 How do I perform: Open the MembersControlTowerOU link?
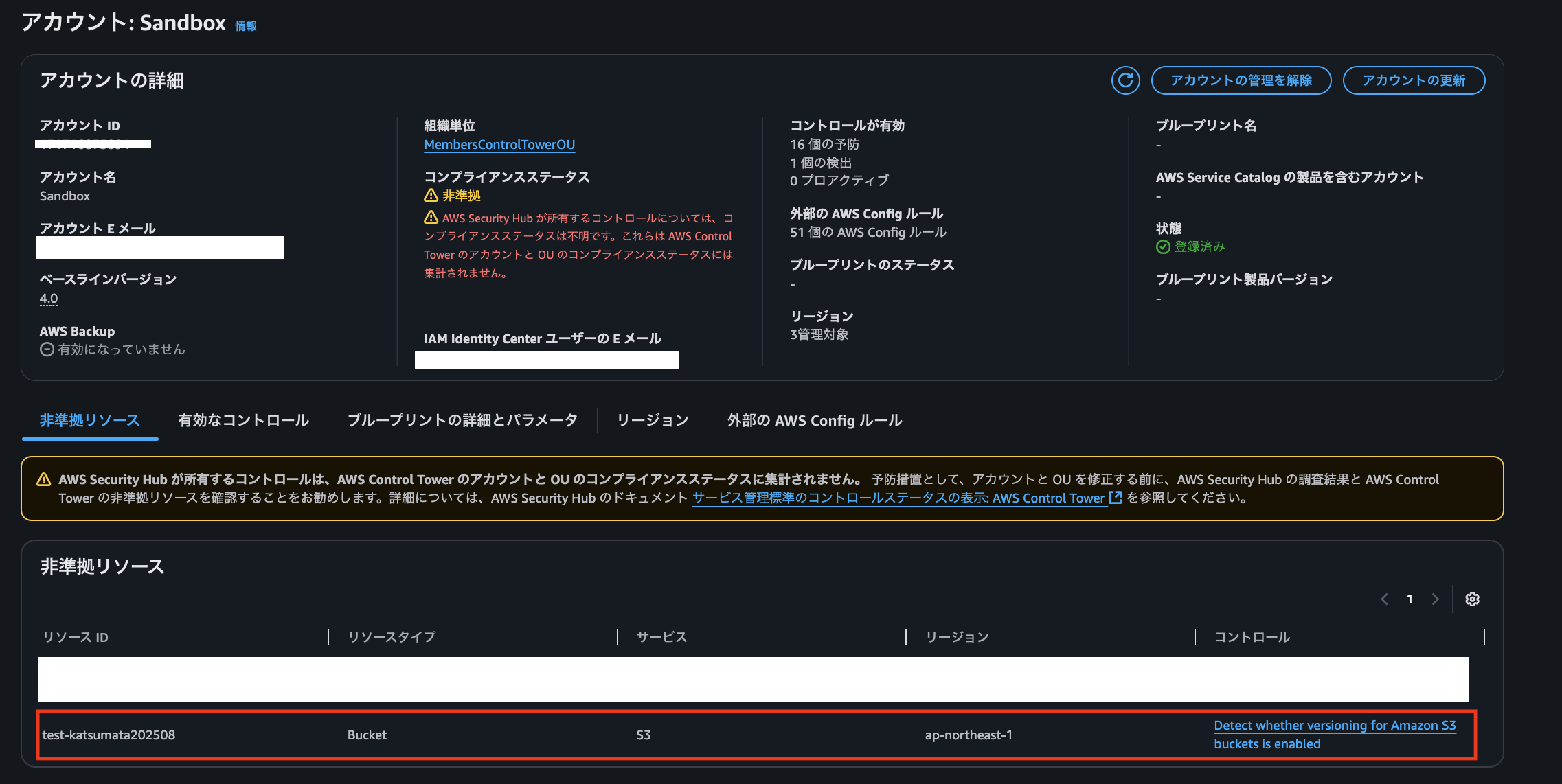(x=499, y=144)
